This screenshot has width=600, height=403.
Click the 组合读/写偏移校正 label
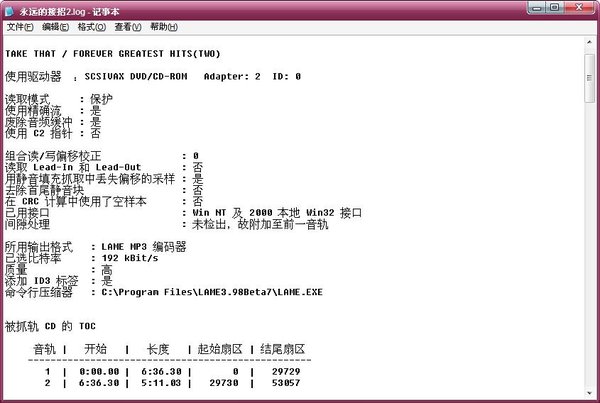53,156
